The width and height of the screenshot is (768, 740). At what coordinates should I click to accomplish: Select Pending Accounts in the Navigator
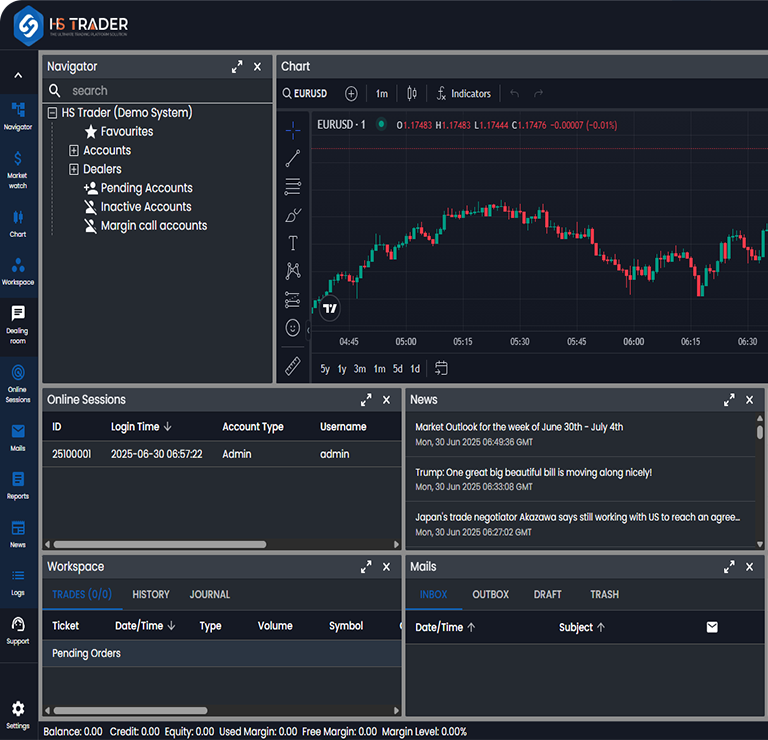click(138, 188)
